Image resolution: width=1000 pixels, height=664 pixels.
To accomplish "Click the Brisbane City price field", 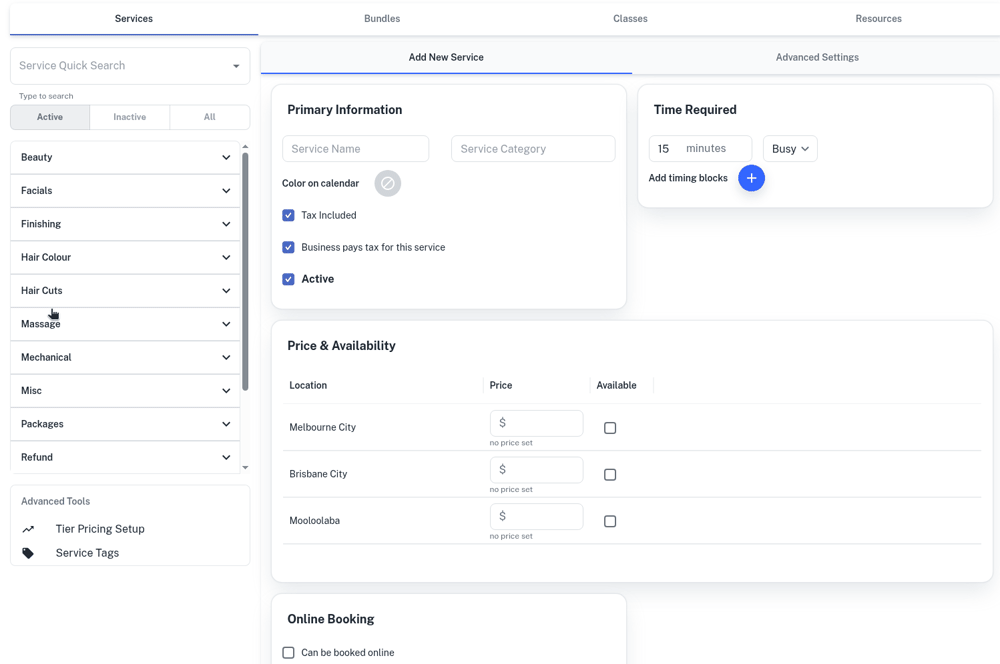I will click(536, 470).
